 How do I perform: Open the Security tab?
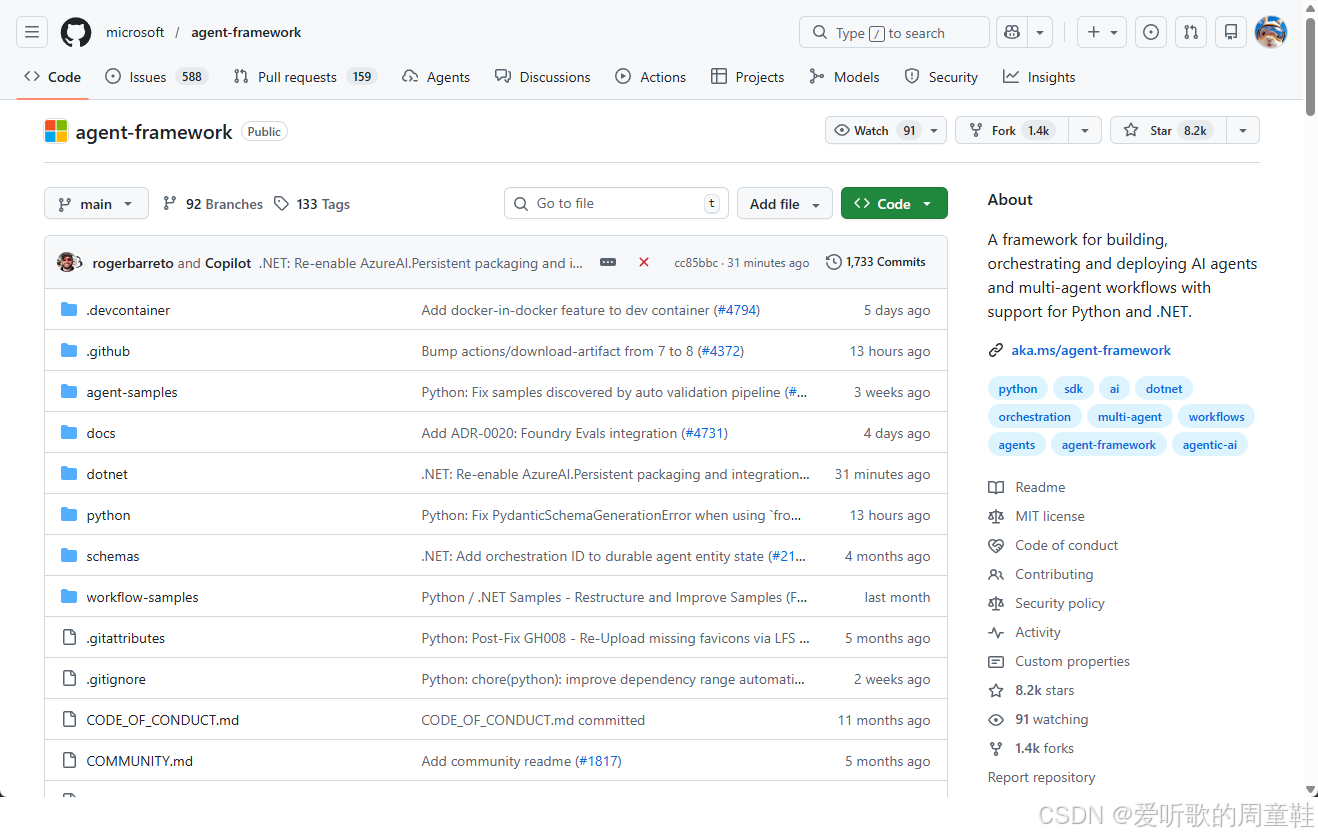coord(941,77)
